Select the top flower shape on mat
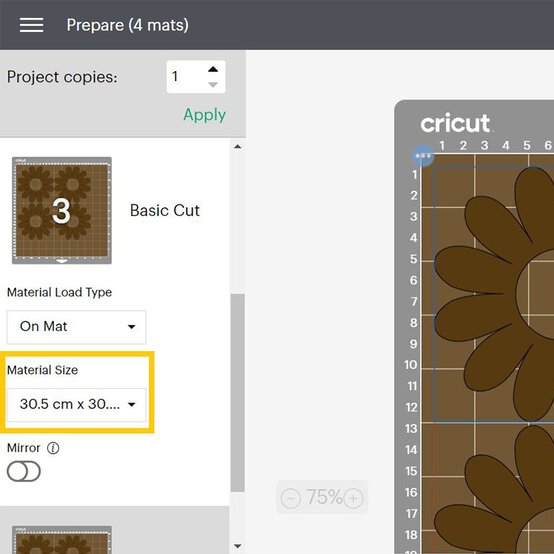 (495, 294)
